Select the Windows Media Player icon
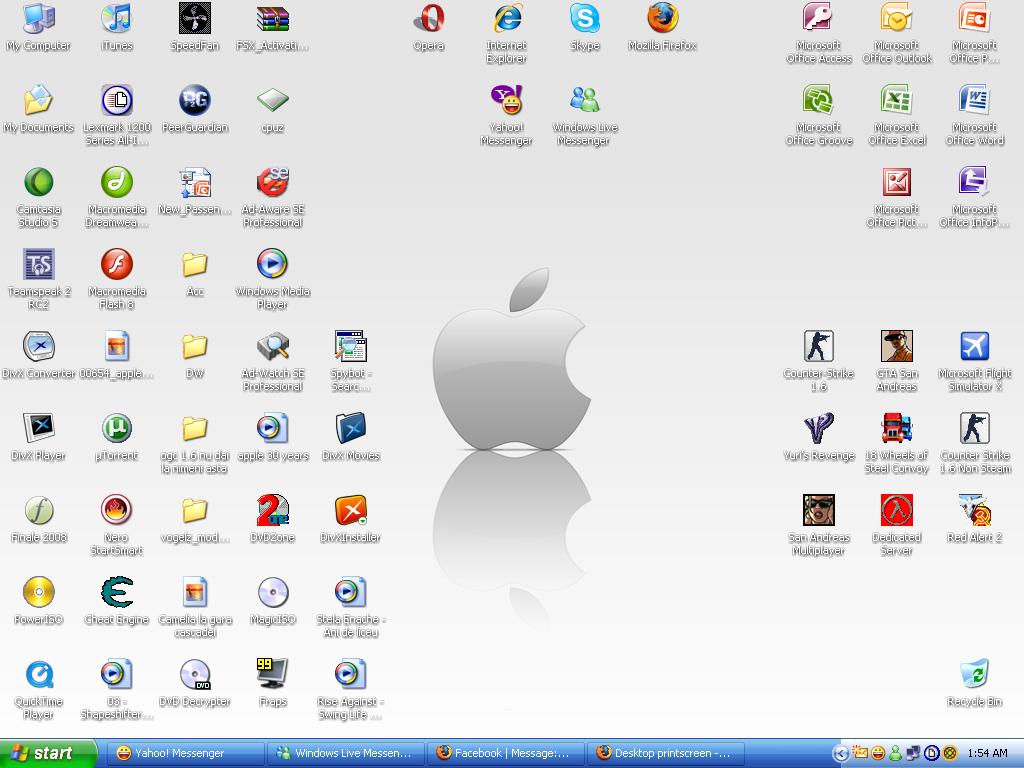The image size is (1024, 768). coord(272,265)
